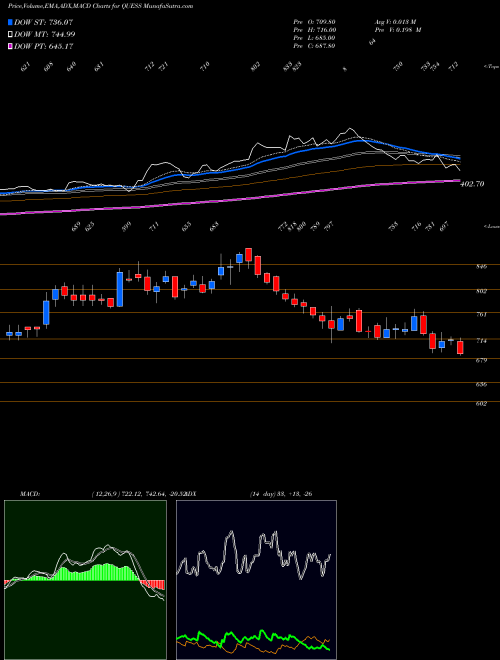Open the ADX indicator panel
The width and height of the screenshot is (500, 660).
(x=256, y=580)
